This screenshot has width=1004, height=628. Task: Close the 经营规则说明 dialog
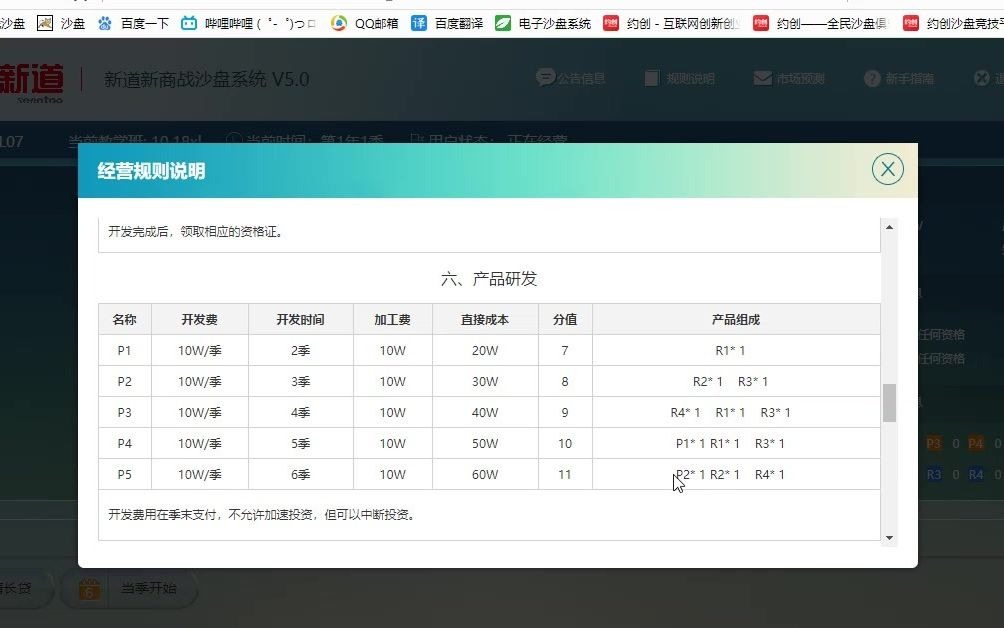[x=886, y=169]
